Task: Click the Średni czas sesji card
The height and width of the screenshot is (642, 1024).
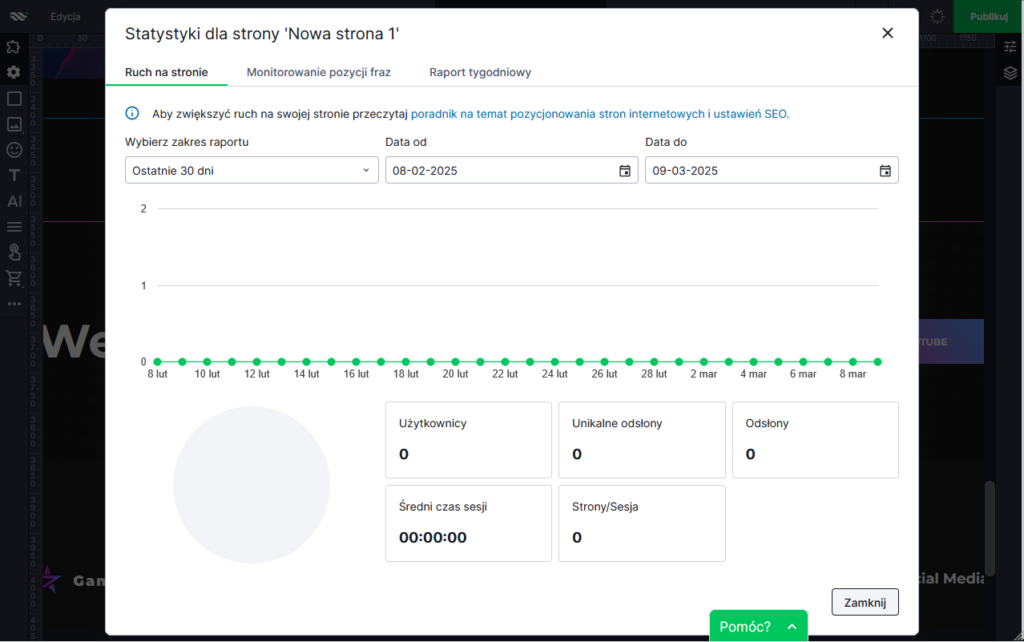Action: pos(468,523)
